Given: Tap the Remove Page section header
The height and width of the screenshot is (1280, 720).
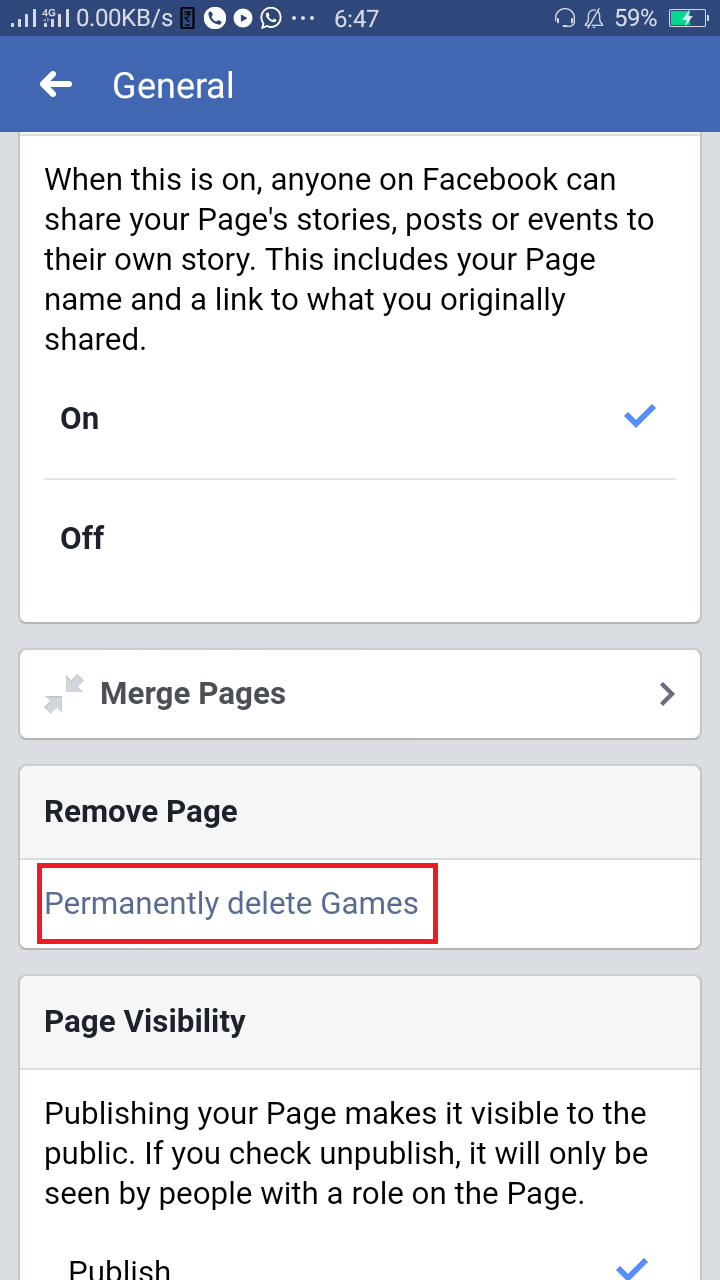Looking at the screenshot, I should (141, 812).
